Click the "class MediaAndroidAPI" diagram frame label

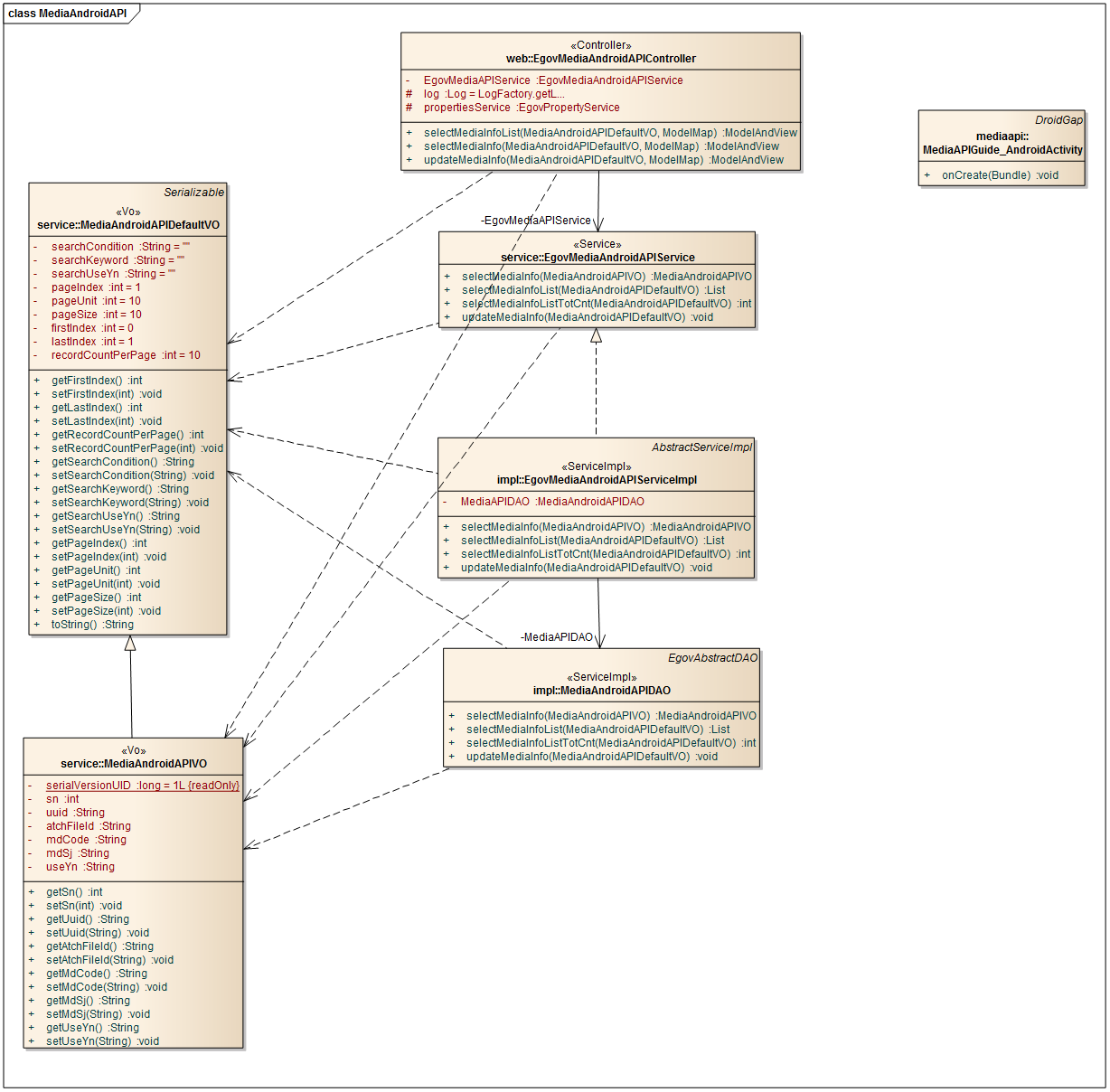[68, 14]
